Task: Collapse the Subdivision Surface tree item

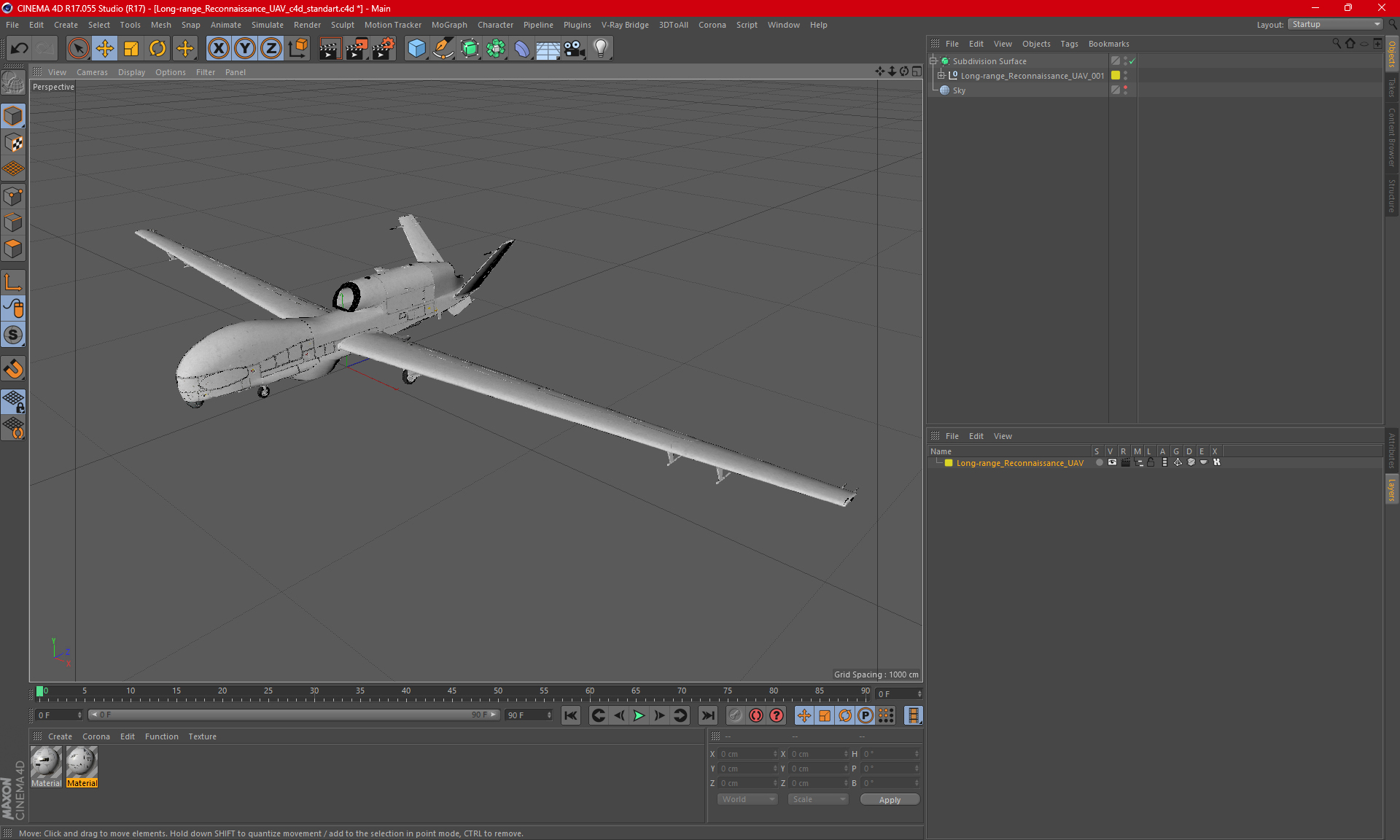Action: pyautogui.click(x=933, y=61)
